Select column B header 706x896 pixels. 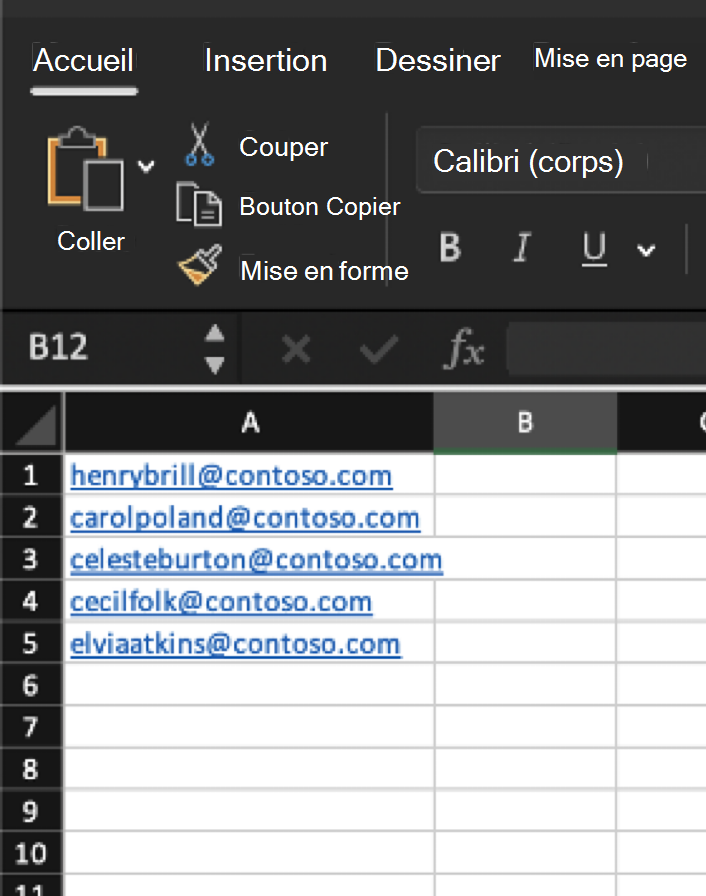[x=525, y=423]
